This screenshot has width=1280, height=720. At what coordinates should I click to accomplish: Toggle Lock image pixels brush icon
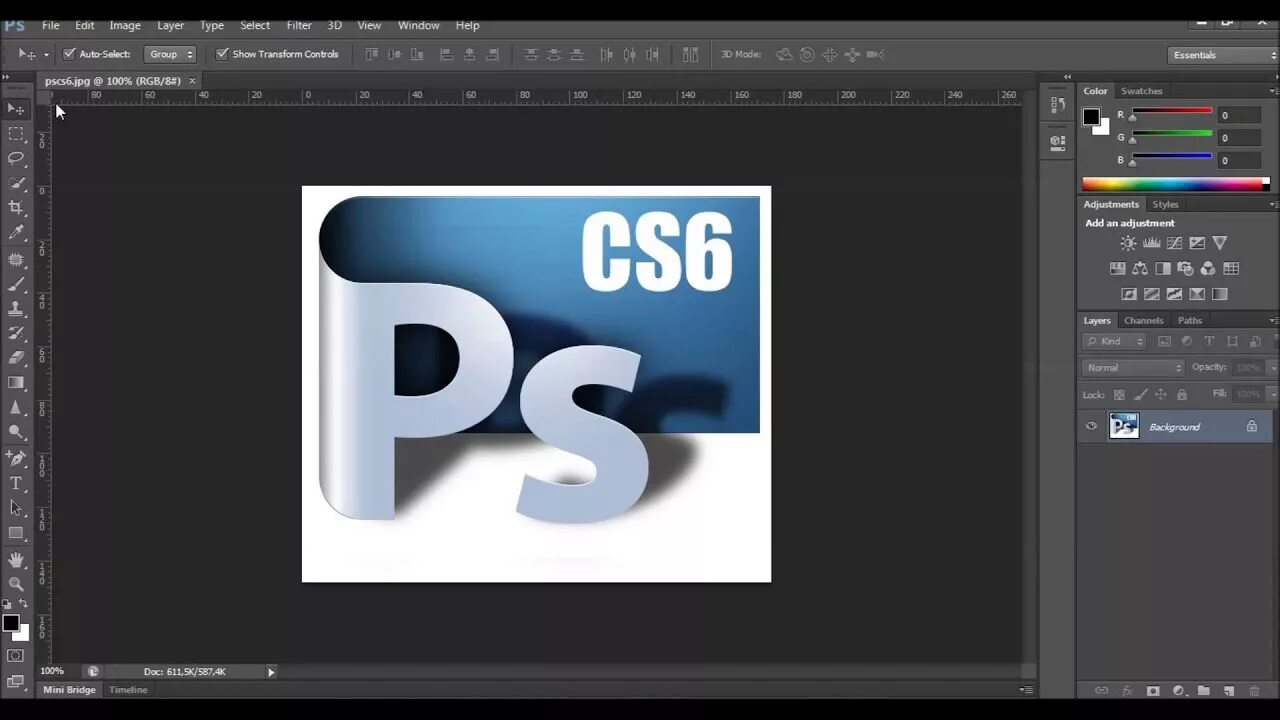1140,395
